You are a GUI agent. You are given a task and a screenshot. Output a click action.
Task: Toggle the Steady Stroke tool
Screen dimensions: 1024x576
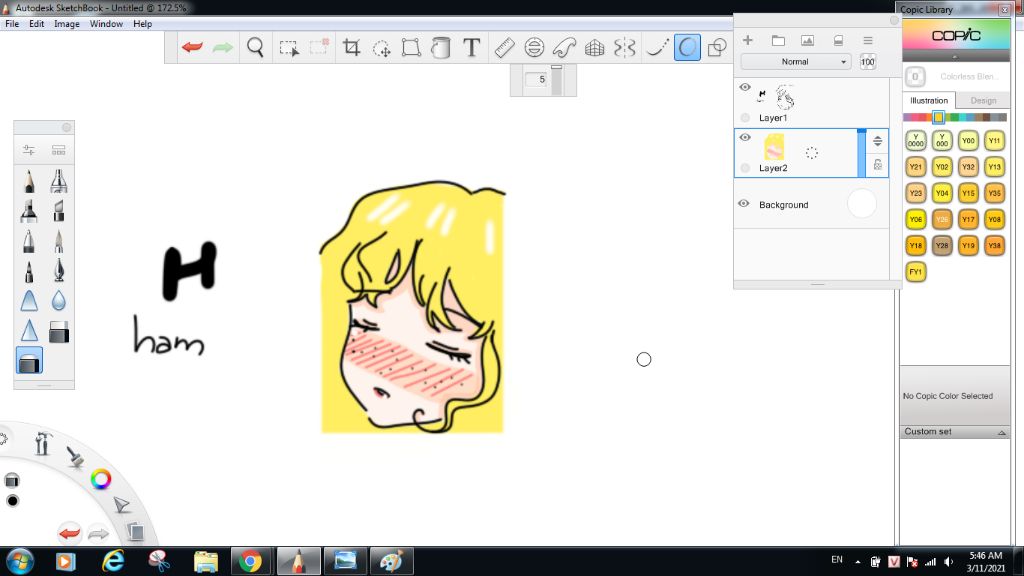point(656,48)
